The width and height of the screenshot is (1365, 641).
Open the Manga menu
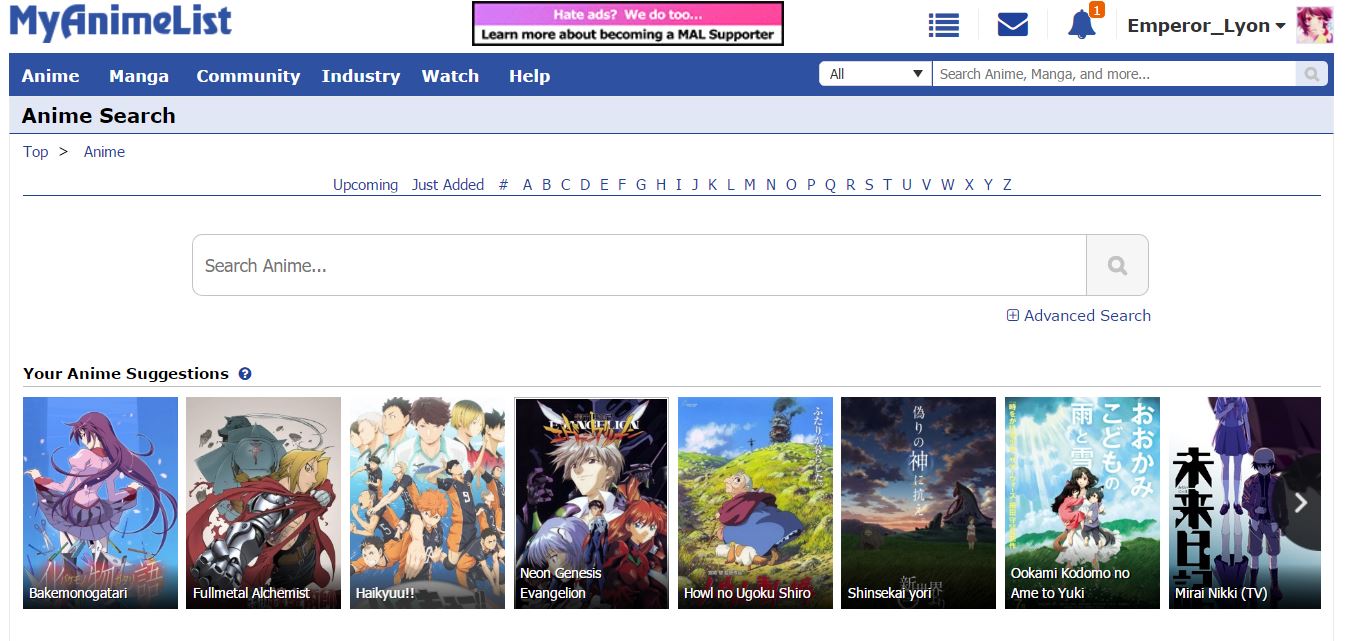139,76
